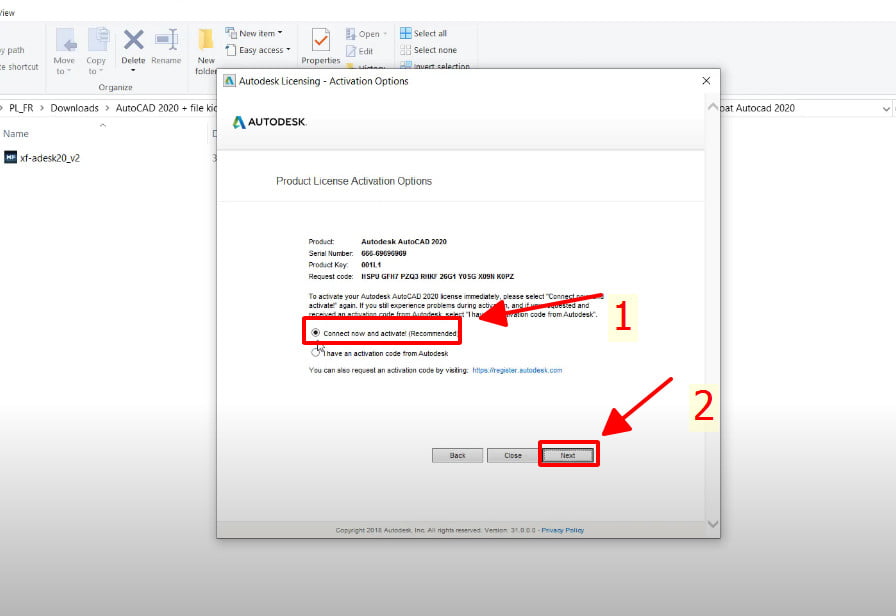Choose 'I have an activation code from Autodesk'
This screenshot has height=616, width=896.
point(315,353)
